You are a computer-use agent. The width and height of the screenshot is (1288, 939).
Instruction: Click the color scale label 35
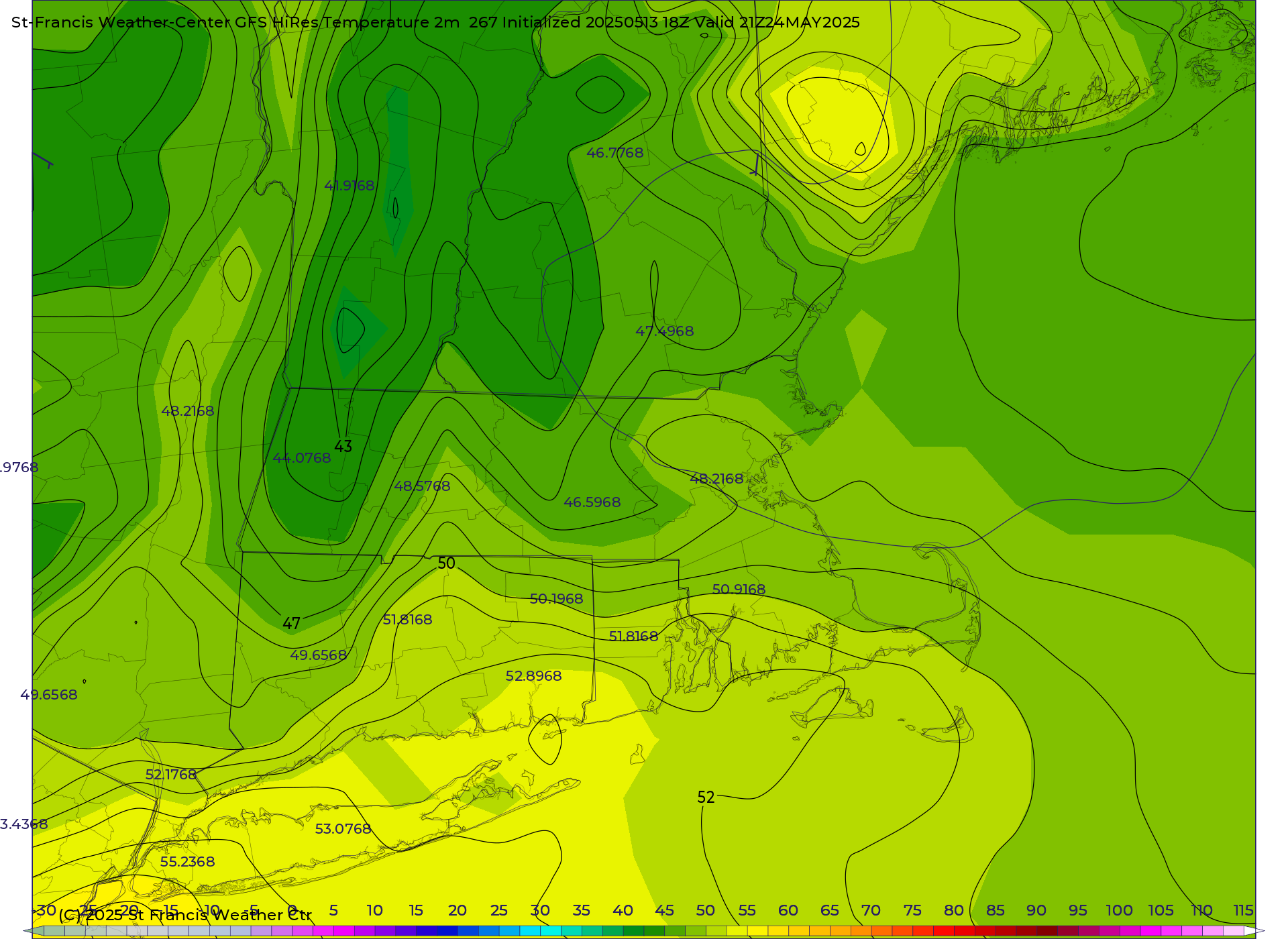[x=581, y=911]
